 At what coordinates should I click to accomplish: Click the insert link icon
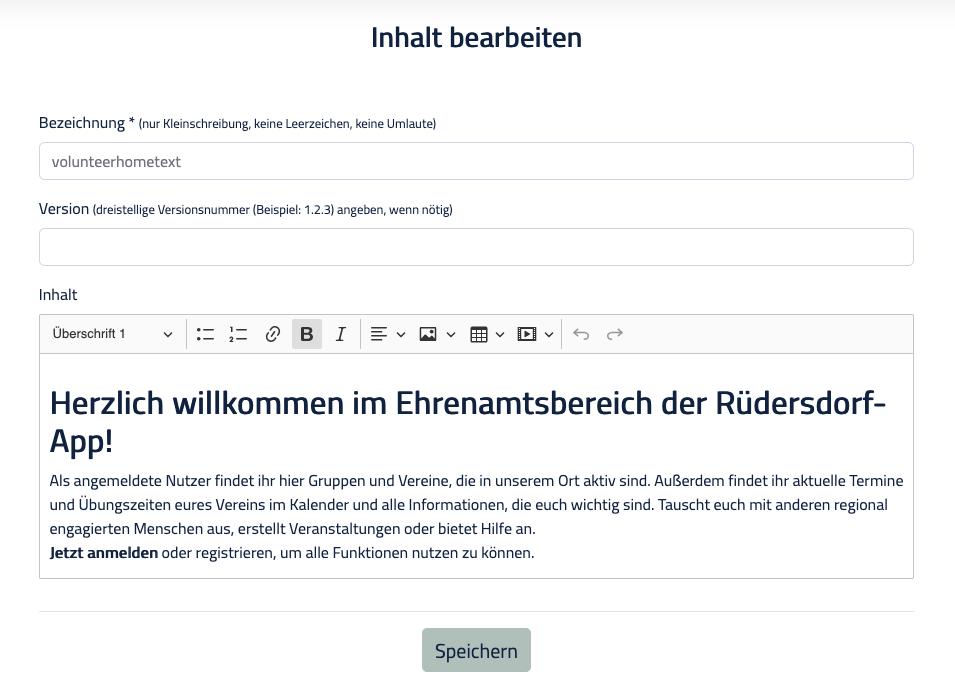point(272,334)
